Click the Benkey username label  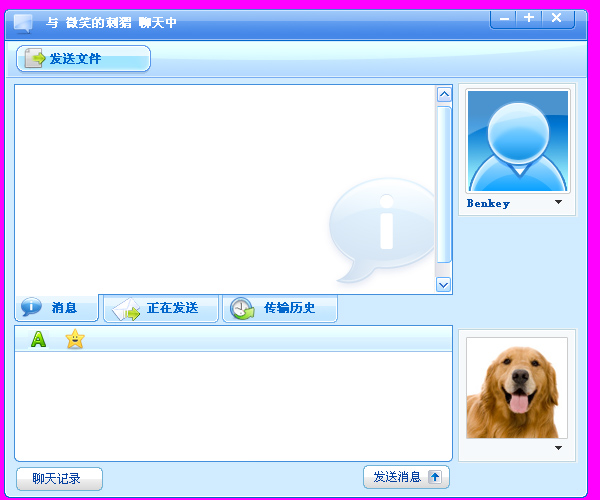tap(488, 203)
